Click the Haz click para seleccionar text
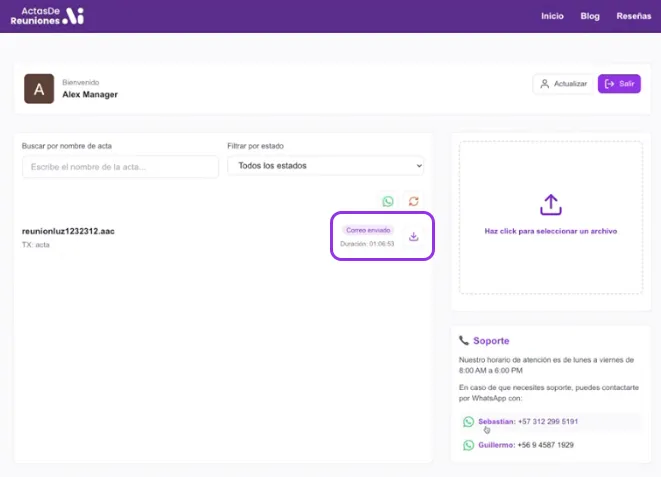Screen dimensions: 661x477 pos(551,231)
